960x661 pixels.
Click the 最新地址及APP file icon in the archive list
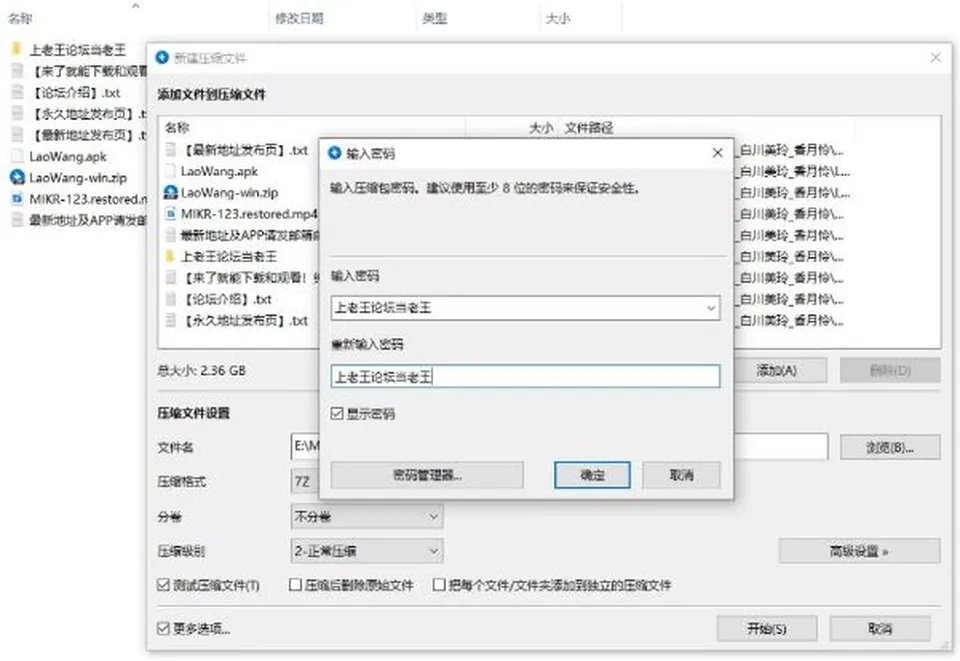[x=171, y=235]
